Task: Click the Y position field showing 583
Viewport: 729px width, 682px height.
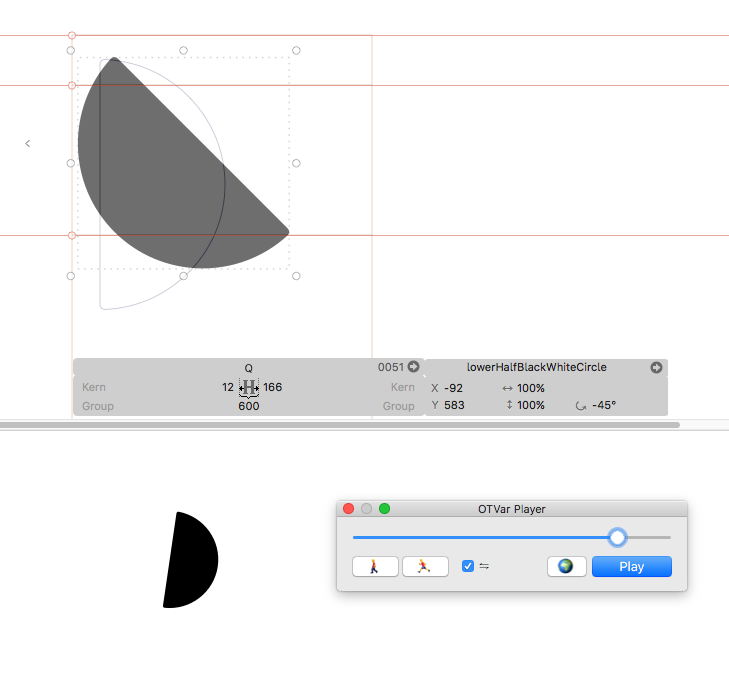Action: pyautogui.click(x=453, y=406)
